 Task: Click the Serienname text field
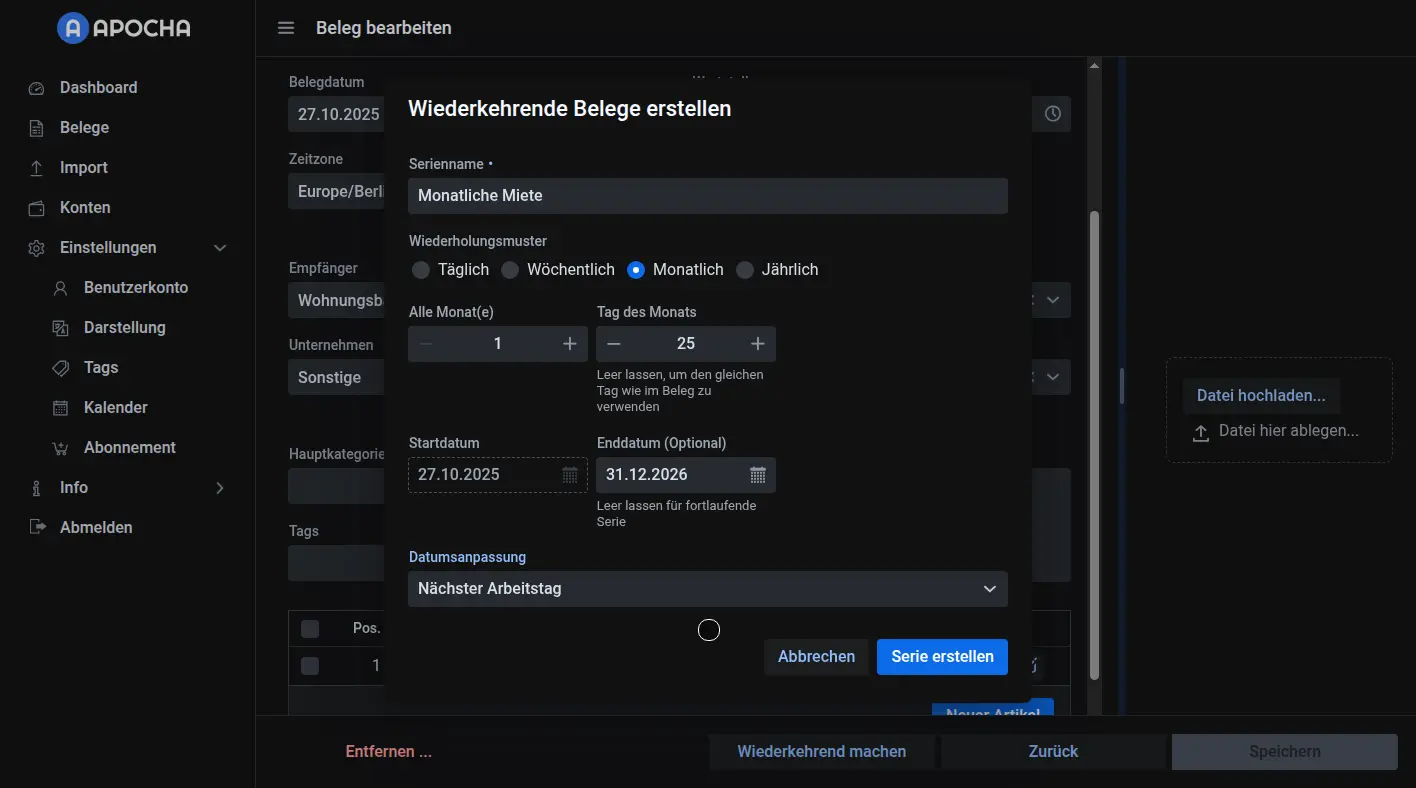(x=707, y=196)
